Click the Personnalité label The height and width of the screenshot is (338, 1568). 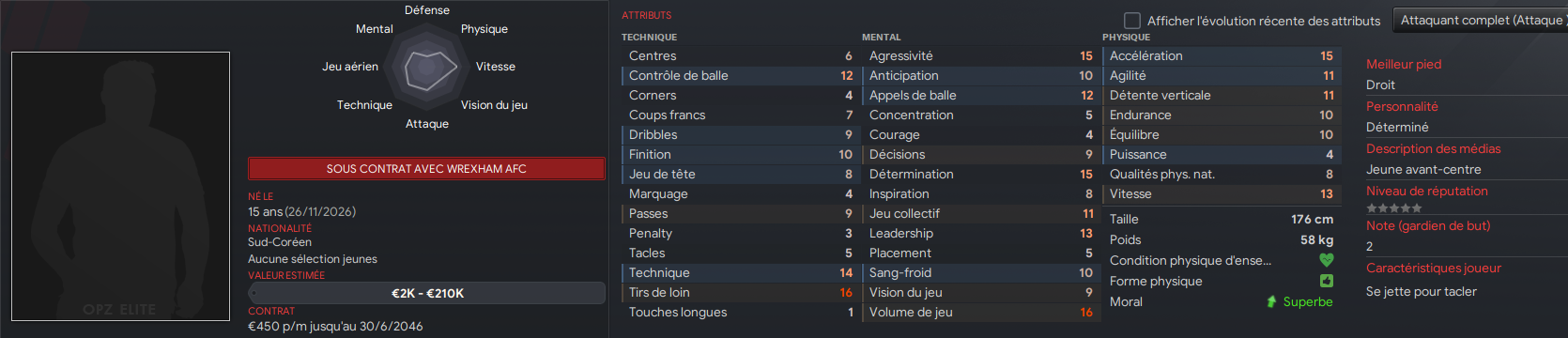click(x=1402, y=106)
